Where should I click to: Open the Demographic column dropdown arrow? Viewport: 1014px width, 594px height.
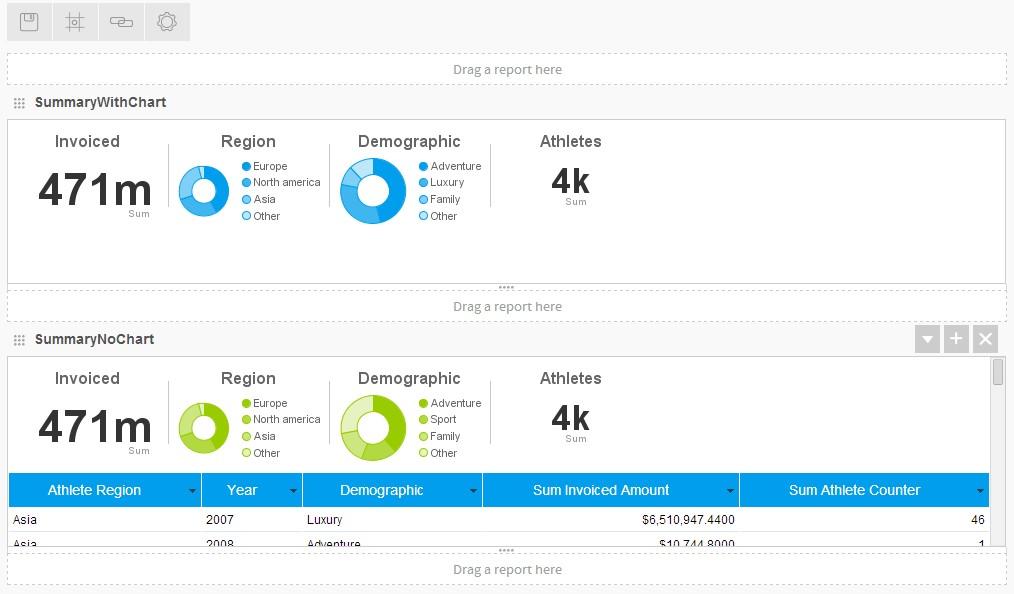[473, 491]
